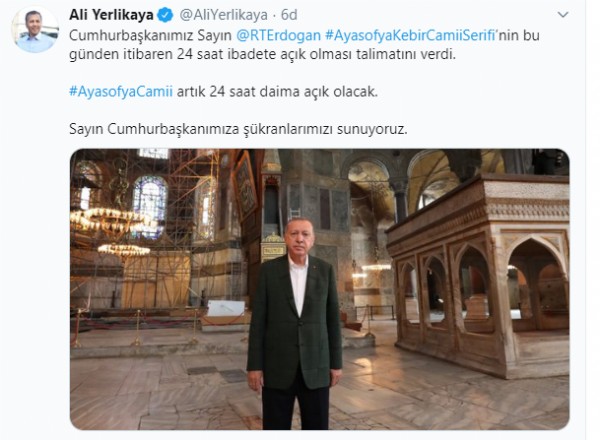This screenshot has width=600, height=440.
Task: Enlarge the attached Hagia Sophia photo
Action: pyautogui.click(x=320, y=289)
